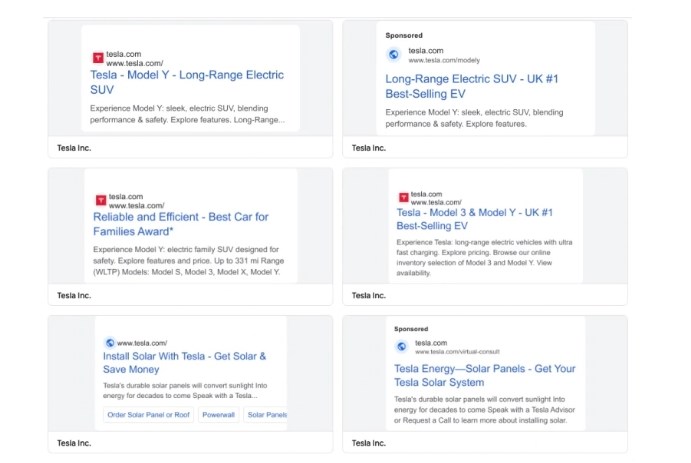Open 'Install Solar With Tesla - Get Solar & Save Money'
691x463 pixels.
tap(184, 363)
